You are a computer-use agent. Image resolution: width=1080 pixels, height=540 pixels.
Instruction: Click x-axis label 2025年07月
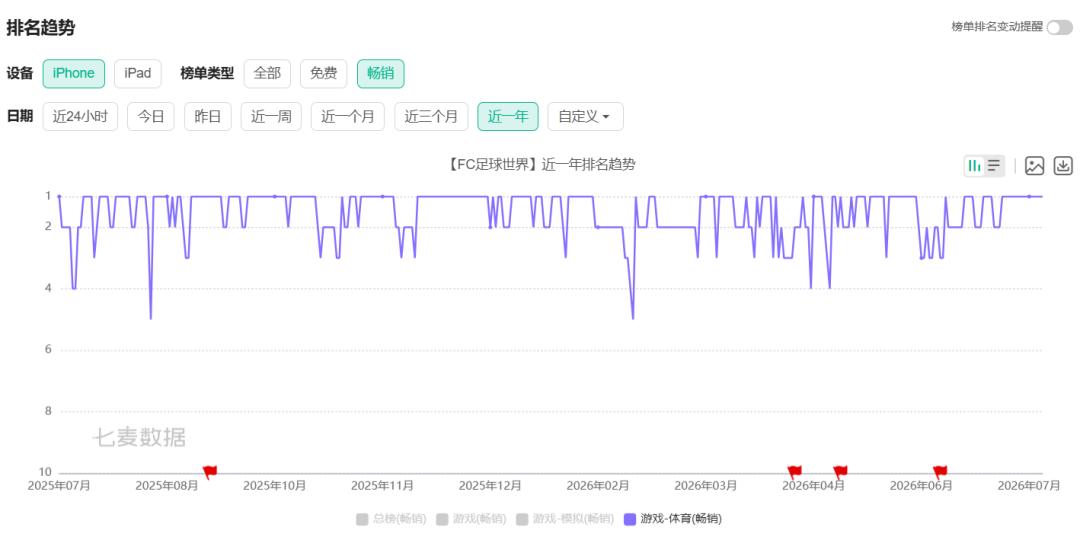(59, 486)
